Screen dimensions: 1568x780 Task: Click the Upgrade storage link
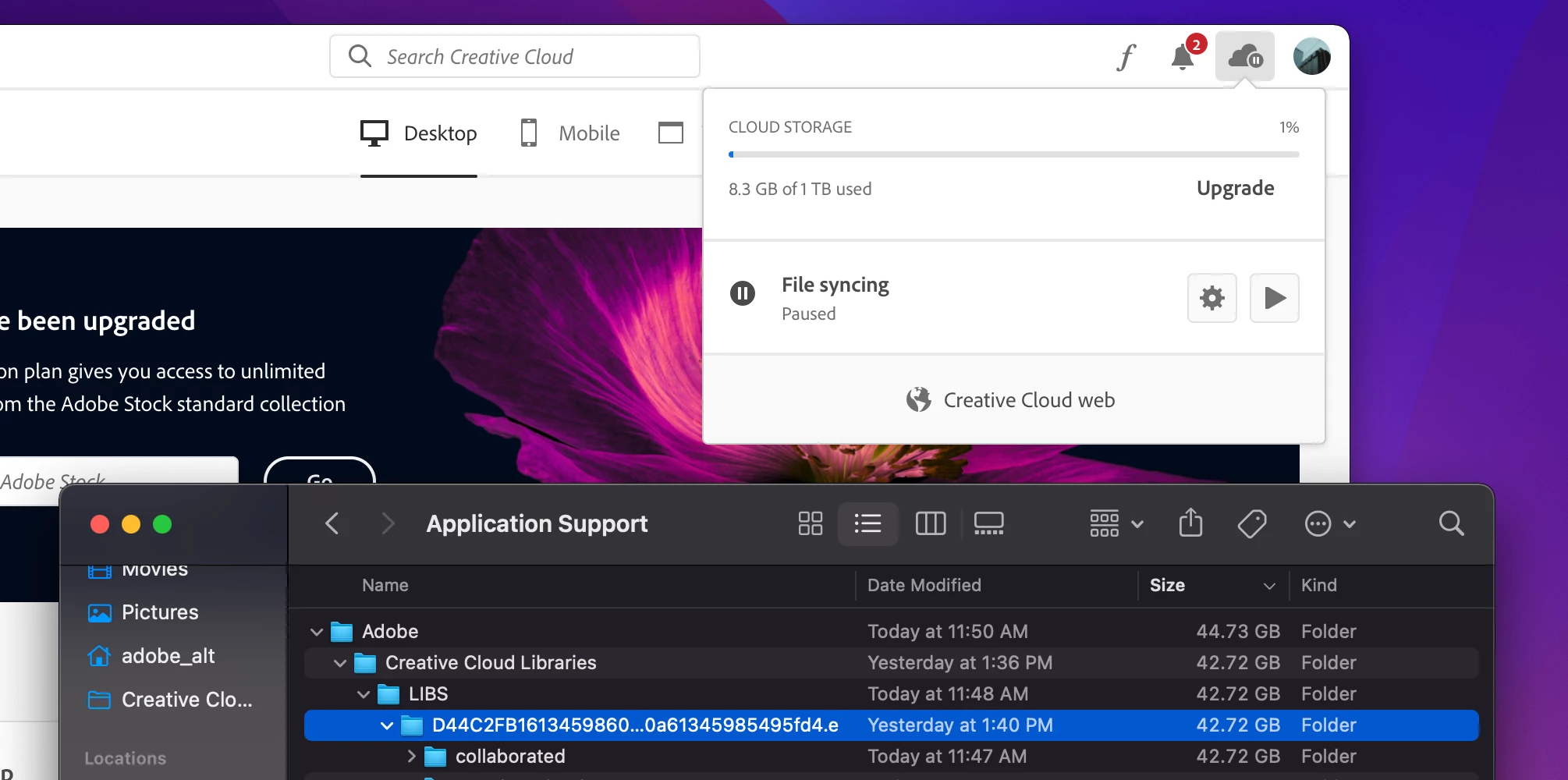(x=1235, y=188)
